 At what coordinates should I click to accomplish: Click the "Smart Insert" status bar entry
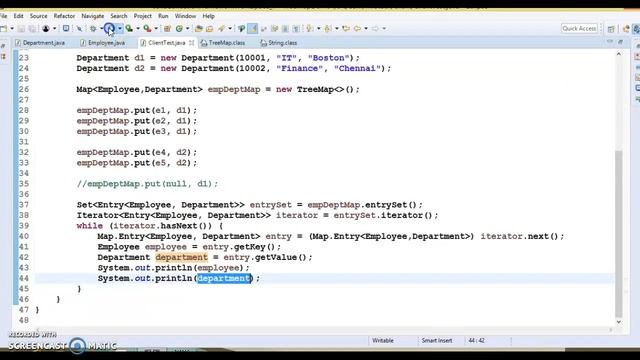click(437, 340)
